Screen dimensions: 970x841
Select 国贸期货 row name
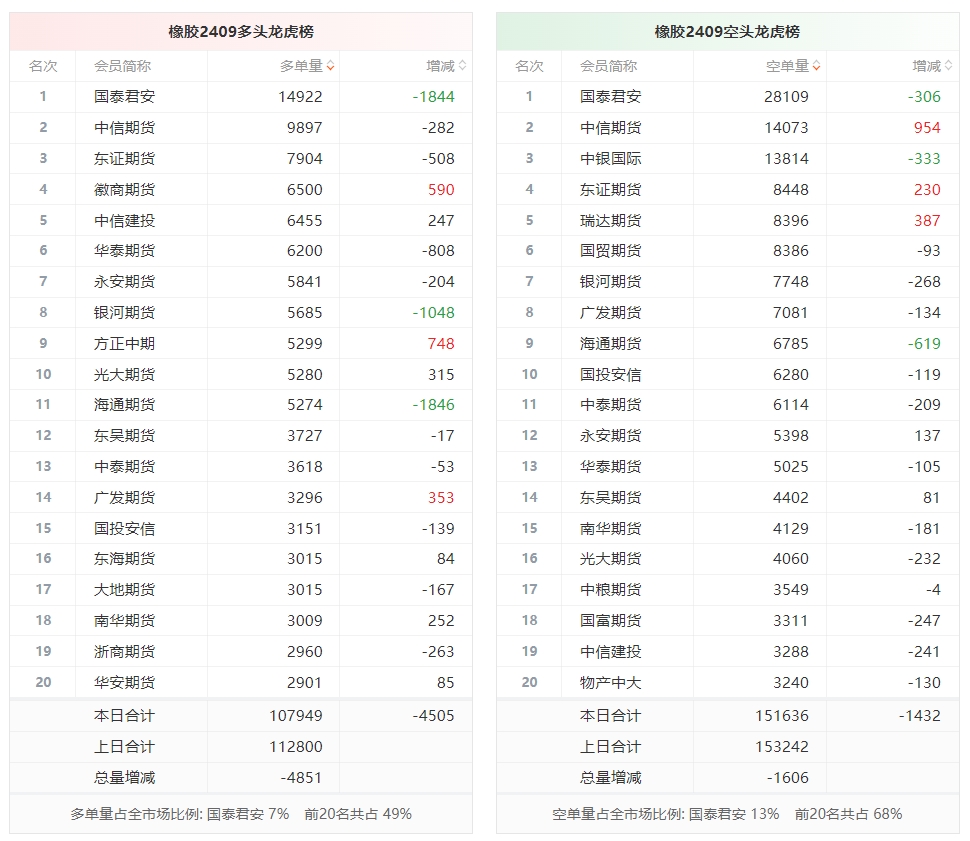[611, 251]
